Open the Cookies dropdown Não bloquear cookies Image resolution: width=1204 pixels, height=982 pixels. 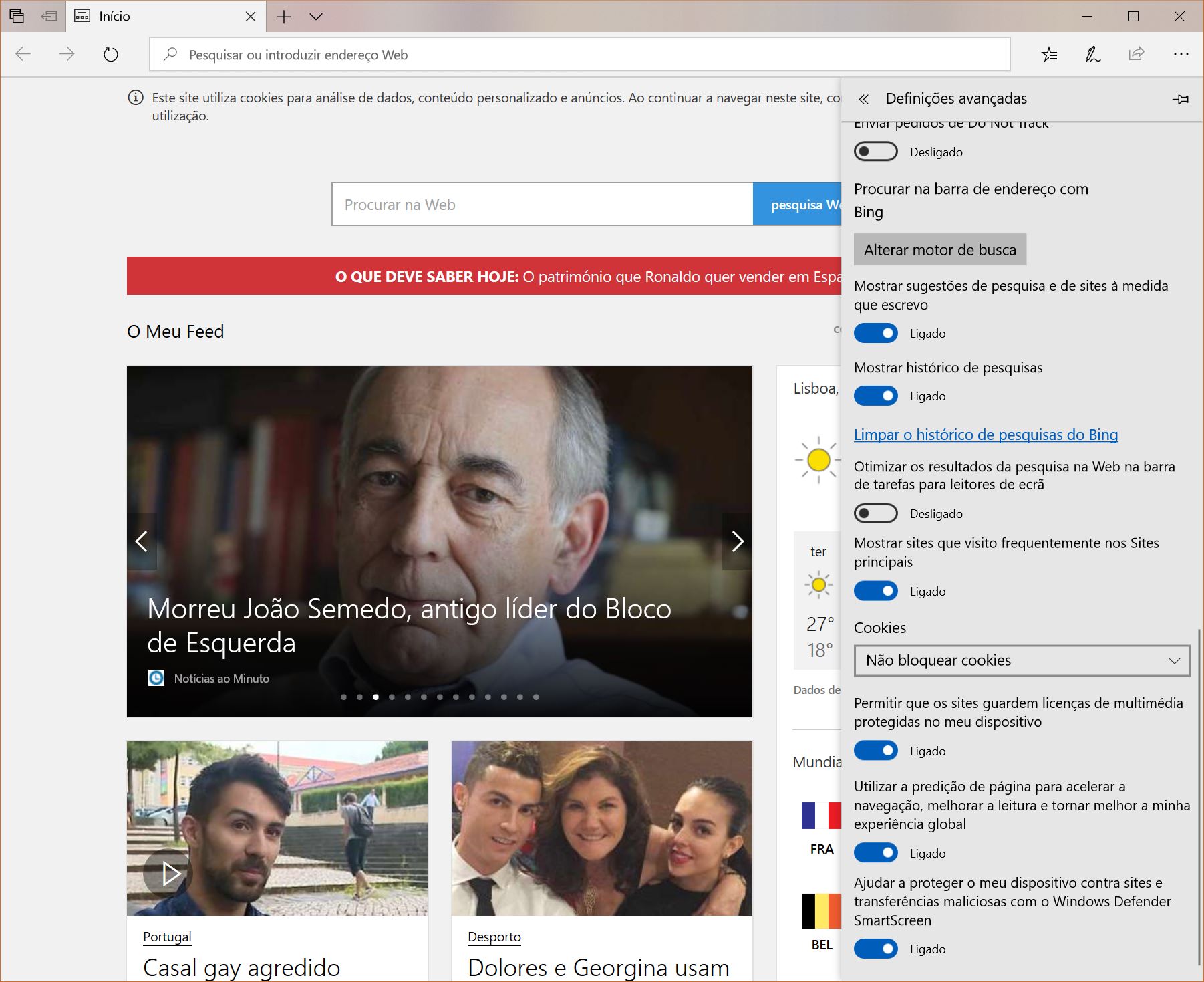[1022, 660]
